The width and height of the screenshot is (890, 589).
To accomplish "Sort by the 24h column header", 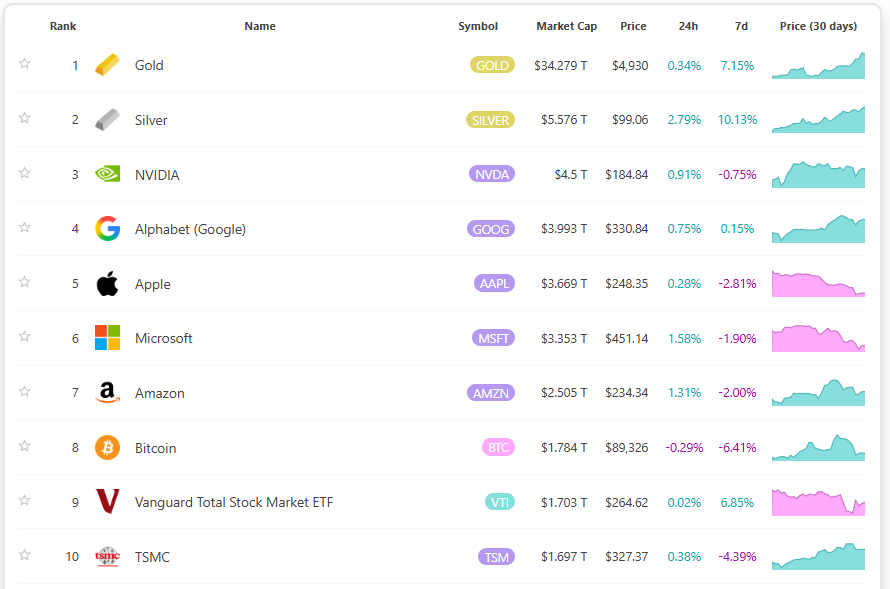I will coord(688,26).
